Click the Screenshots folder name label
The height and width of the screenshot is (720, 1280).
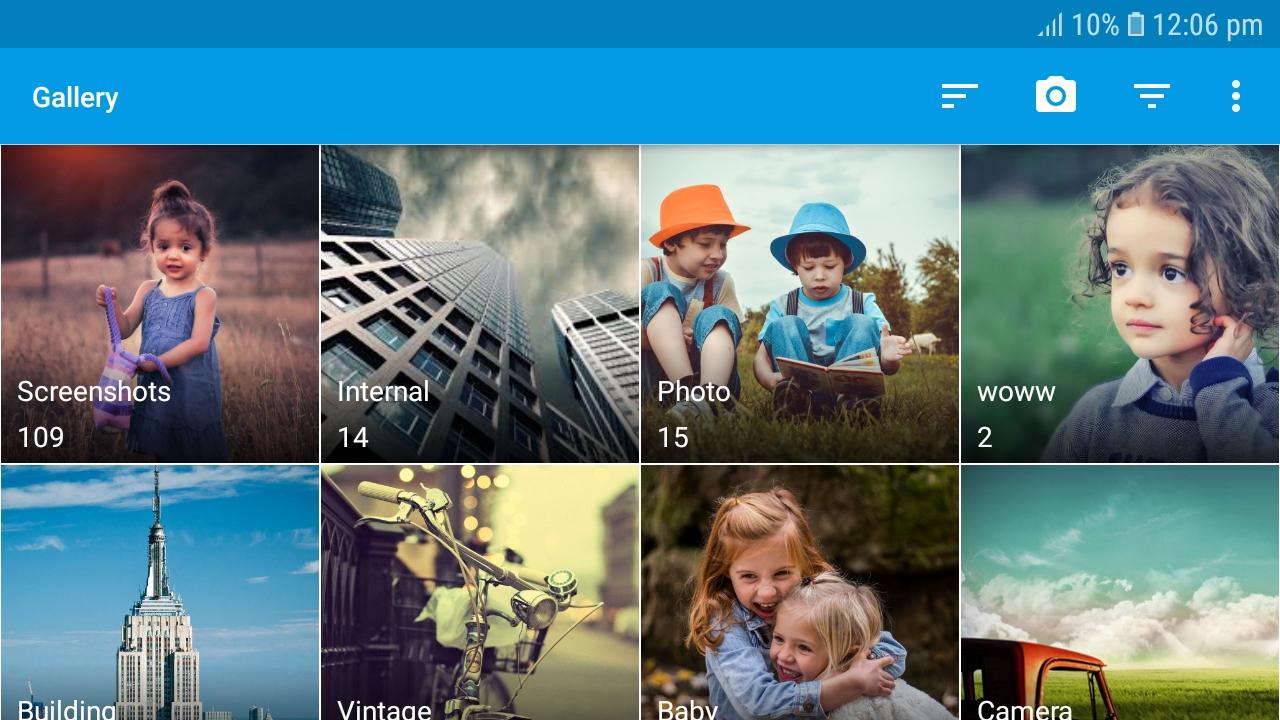coord(94,391)
